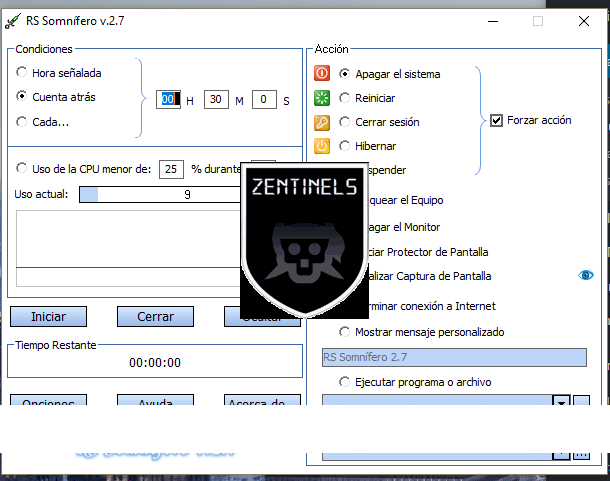610x481 pixels.
Task: Click the Cerrar button
Action: click(155, 316)
